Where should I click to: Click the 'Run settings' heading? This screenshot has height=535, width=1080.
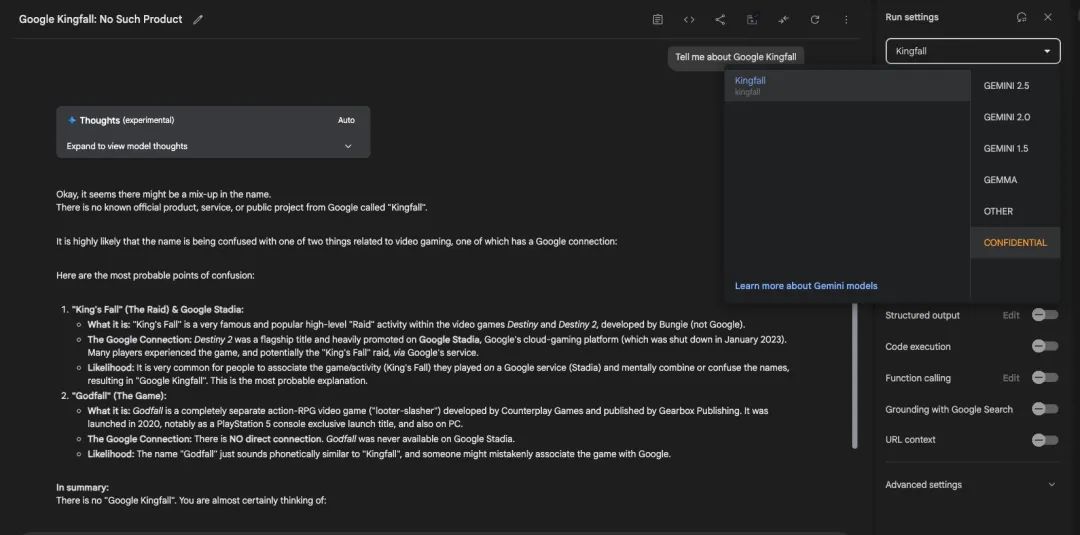click(x=912, y=17)
